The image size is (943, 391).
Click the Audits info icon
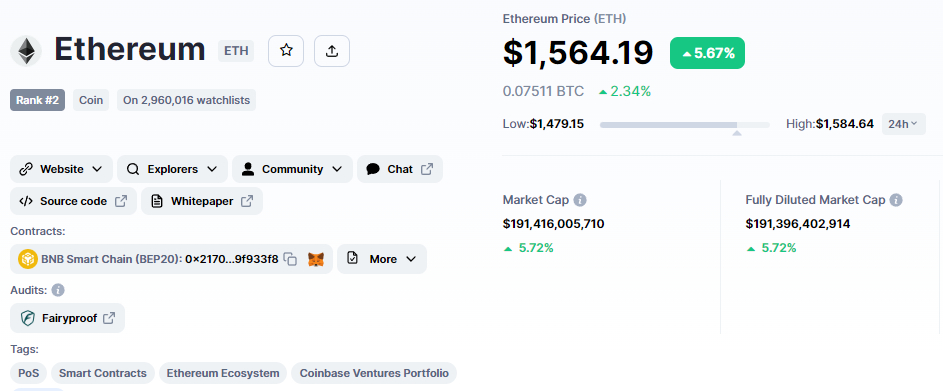pos(58,290)
